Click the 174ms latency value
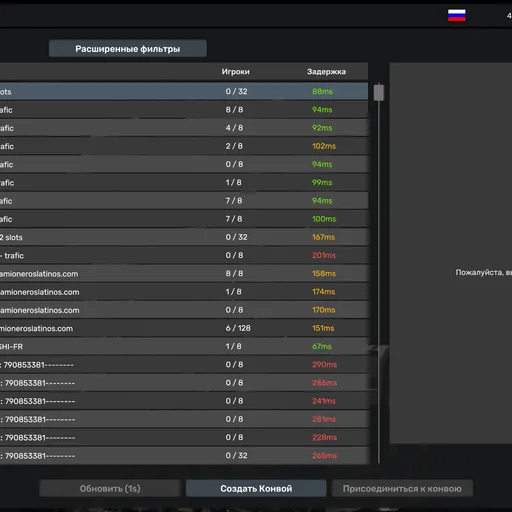The height and width of the screenshot is (512, 512). [x=323, y=292]
